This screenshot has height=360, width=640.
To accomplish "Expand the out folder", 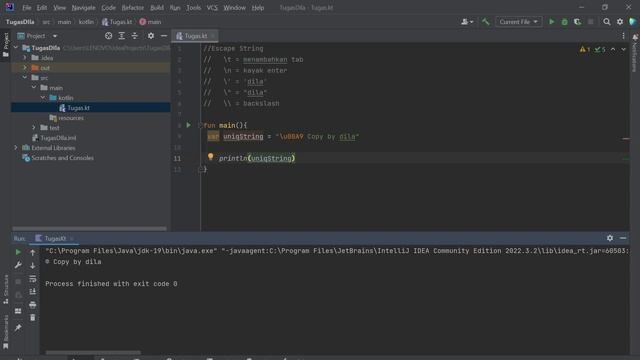I will coord(25,68).
